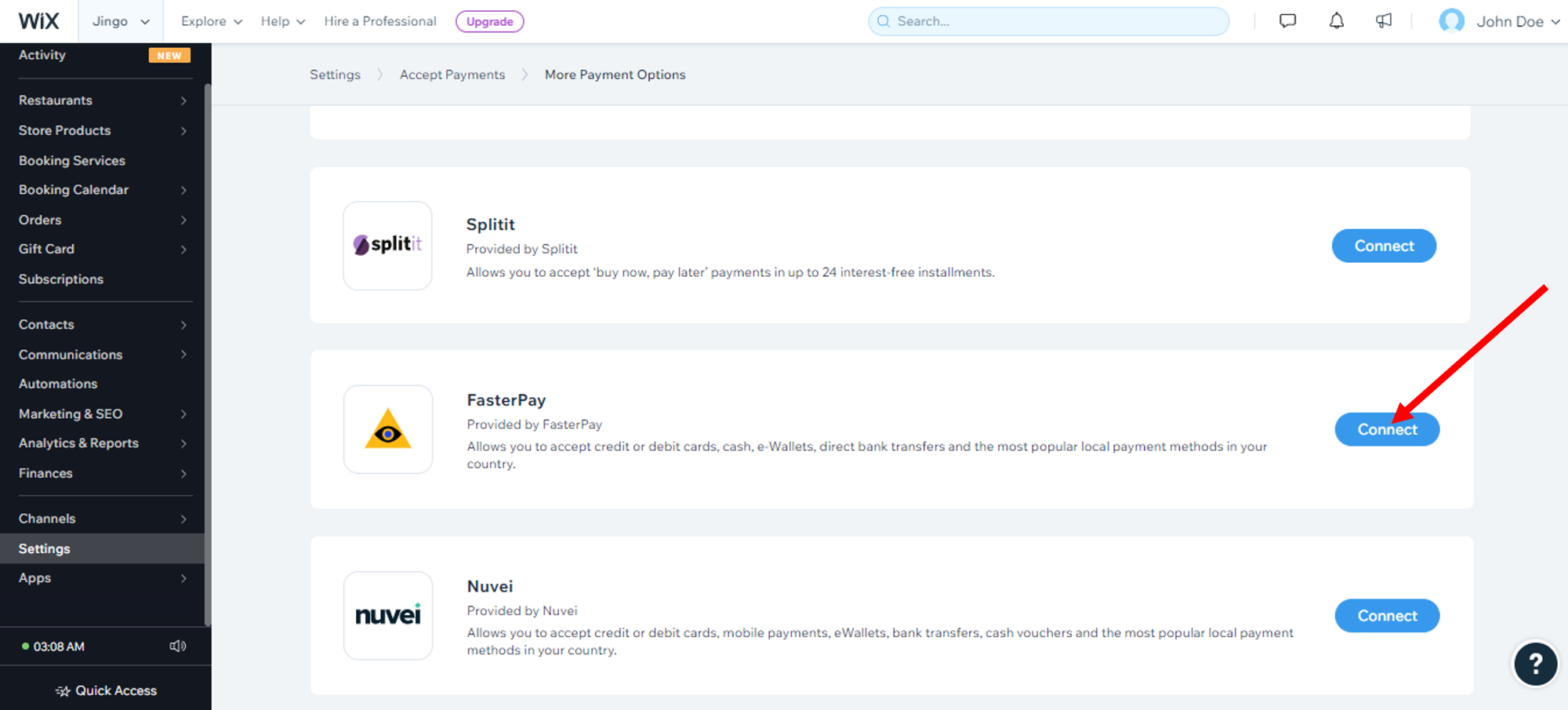The height and width of the screenshot is (710, 1568).
Task: Expand the Gift Card submenu
Action: pos(183,249)
